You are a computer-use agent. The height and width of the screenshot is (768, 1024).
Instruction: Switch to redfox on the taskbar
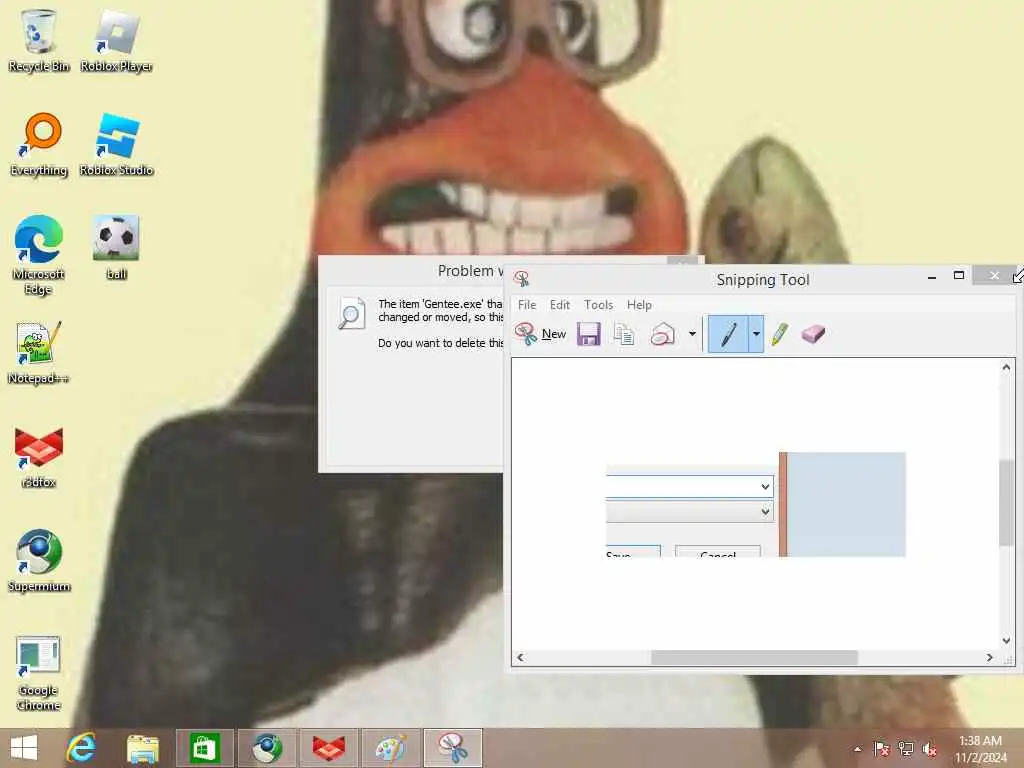tap(328, 748)
